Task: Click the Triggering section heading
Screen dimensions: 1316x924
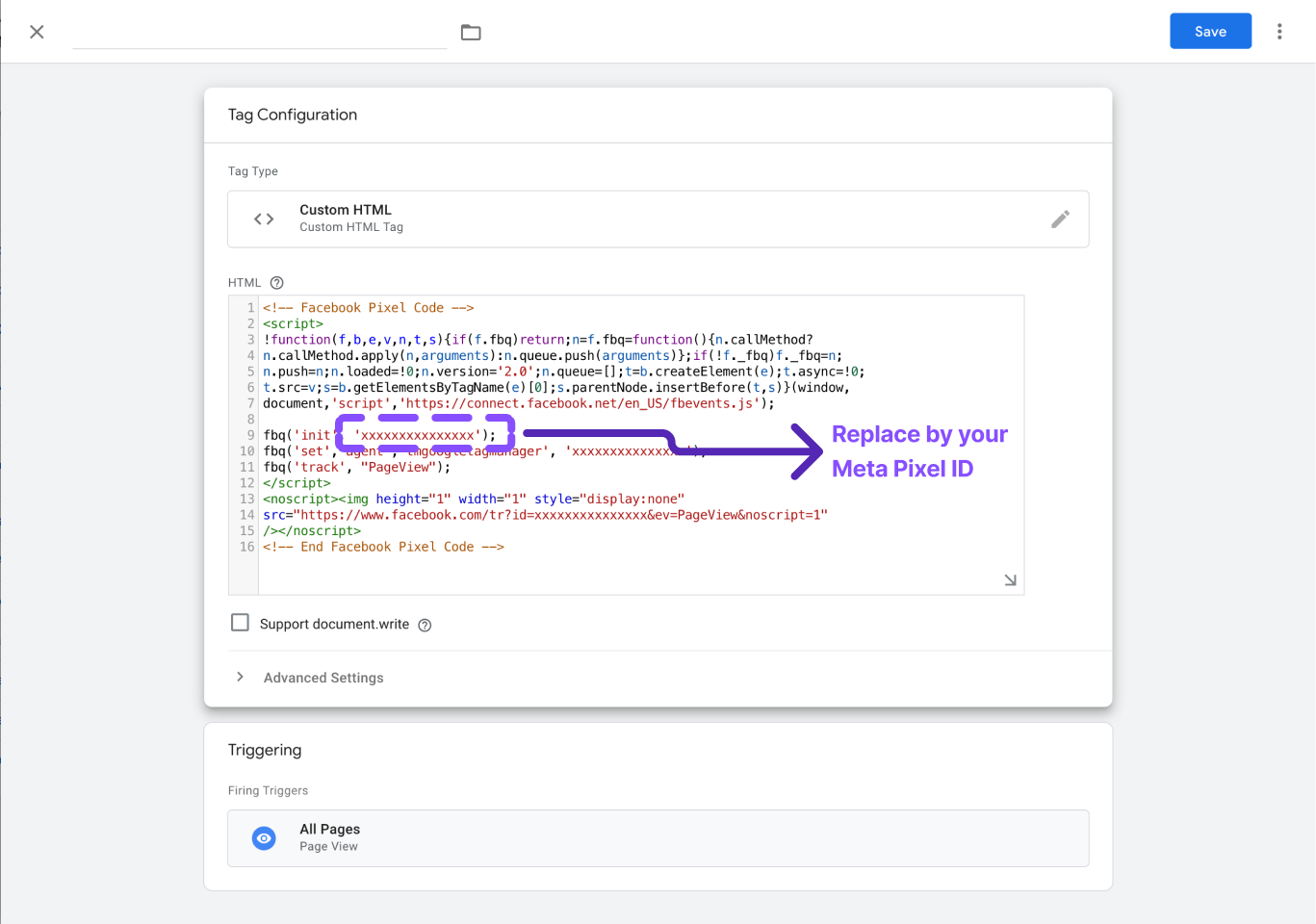Action: pyautogui.click(x=265, y=750)
